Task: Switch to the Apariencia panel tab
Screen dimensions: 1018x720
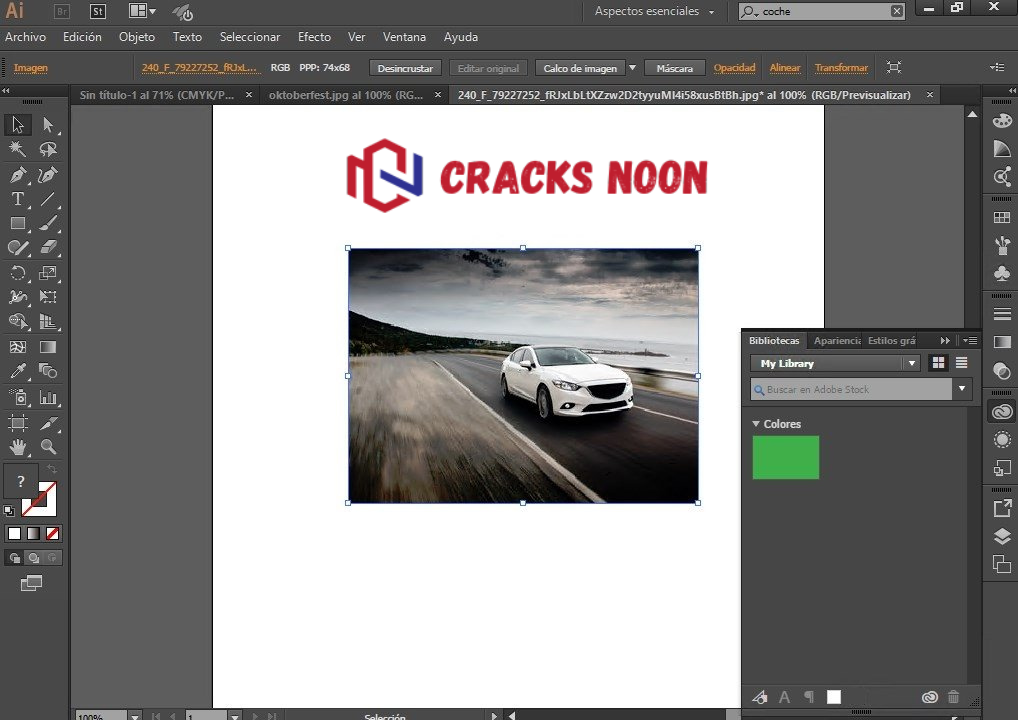Action: pos(836,340)
